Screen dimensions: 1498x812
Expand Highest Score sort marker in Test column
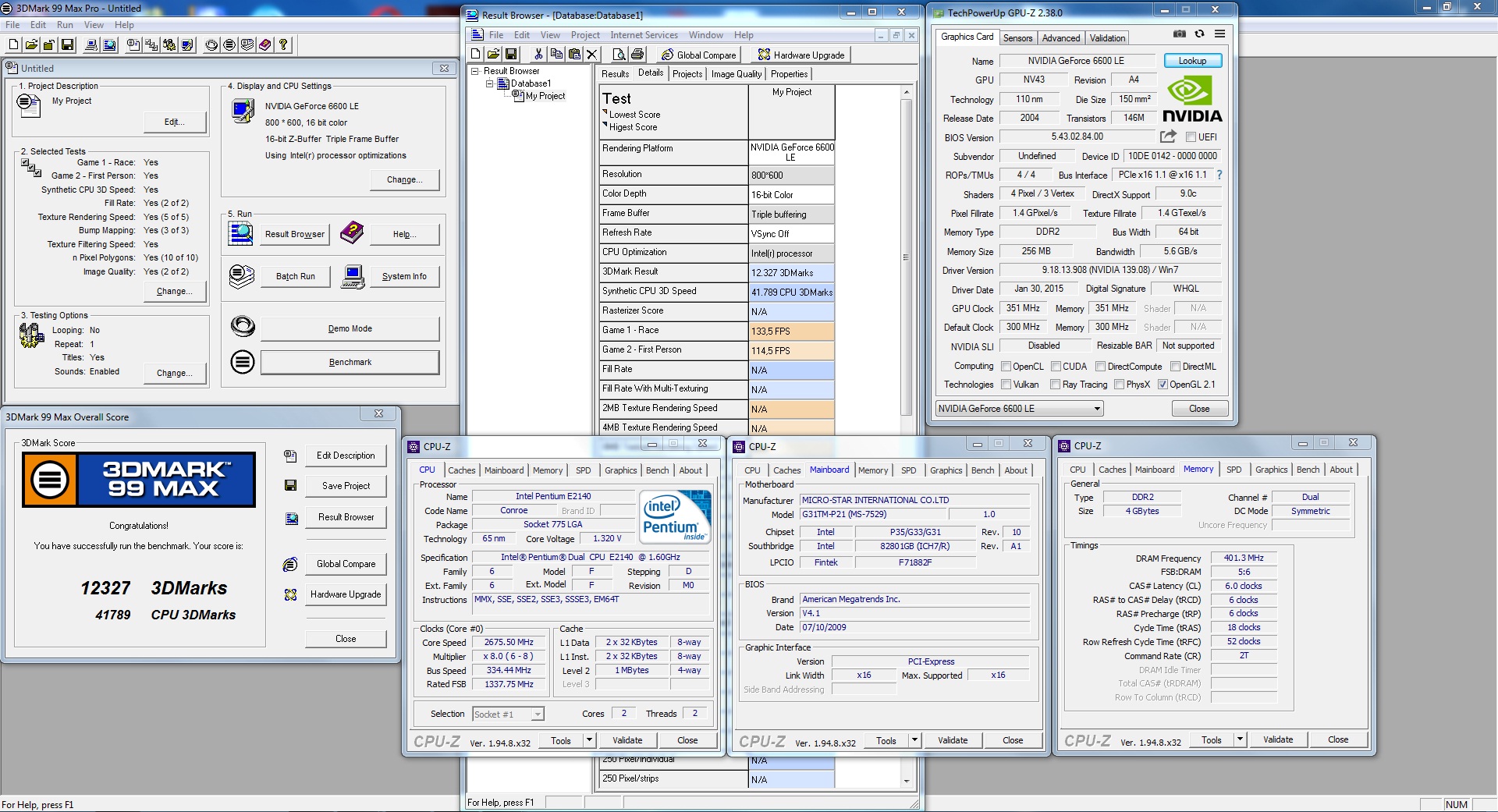click(x=605, y=125)
